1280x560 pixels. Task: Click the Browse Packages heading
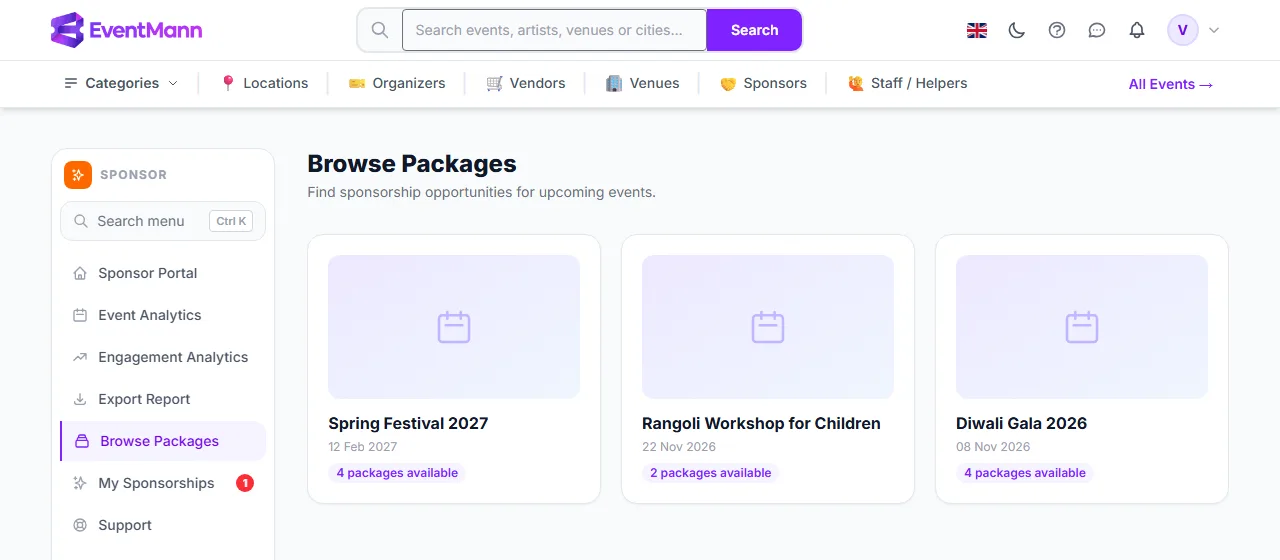tap(412, 164)
